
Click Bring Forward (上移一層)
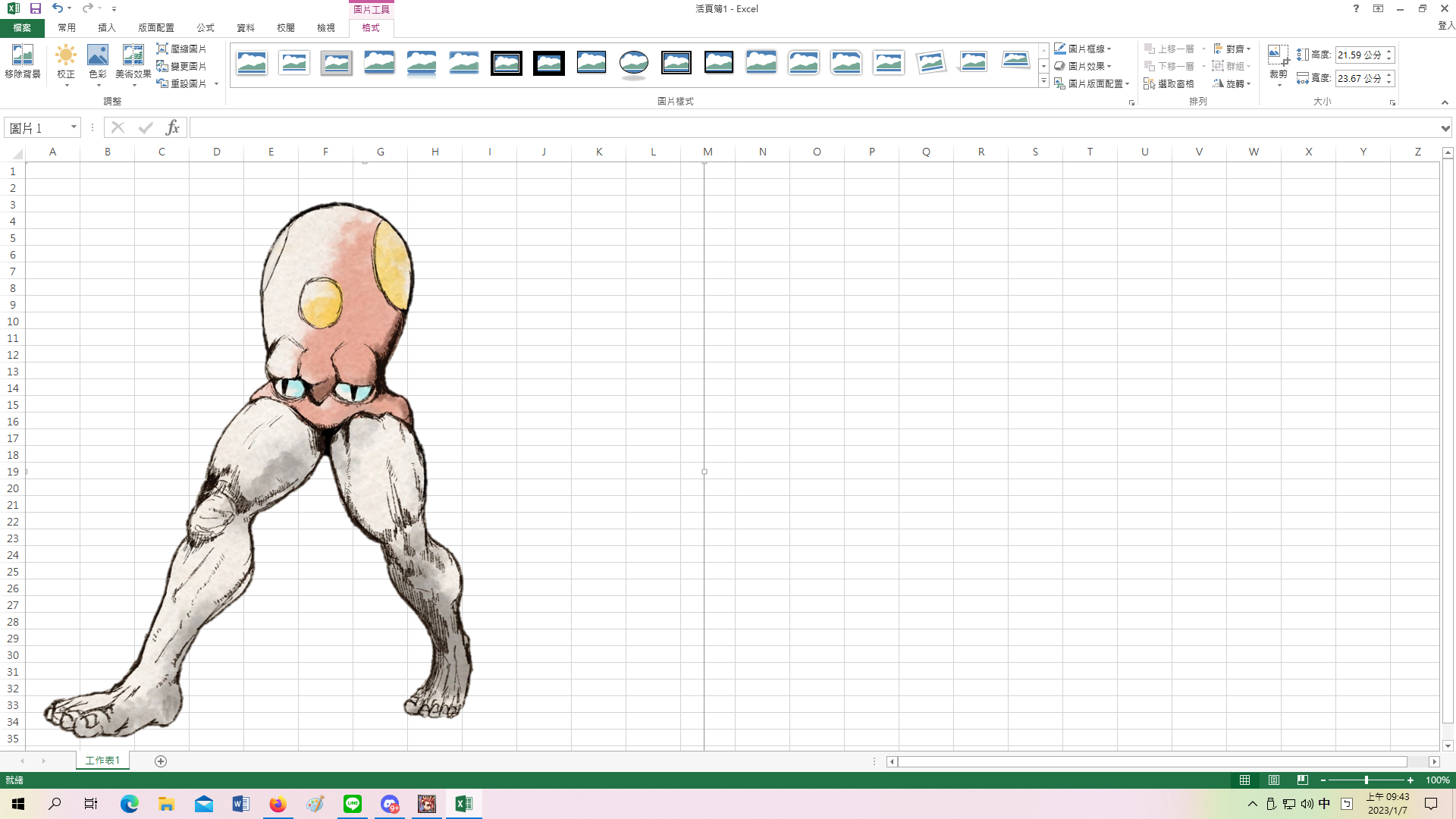tap(1169, 49)
